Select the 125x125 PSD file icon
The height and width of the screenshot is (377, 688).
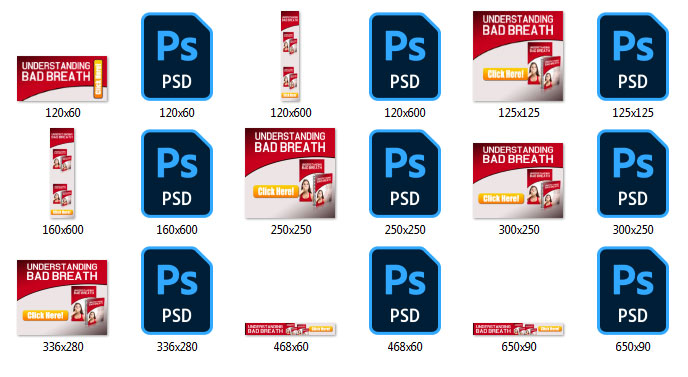[633, 57]
